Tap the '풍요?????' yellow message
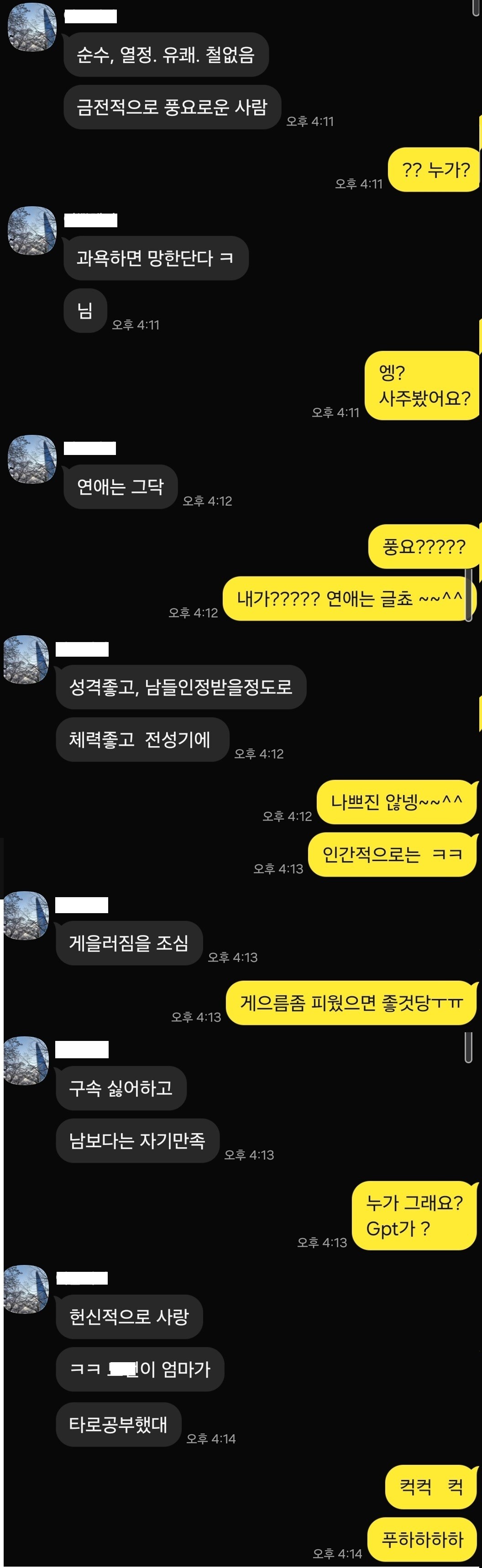The image size is (482, 1568). click(424, 547)
